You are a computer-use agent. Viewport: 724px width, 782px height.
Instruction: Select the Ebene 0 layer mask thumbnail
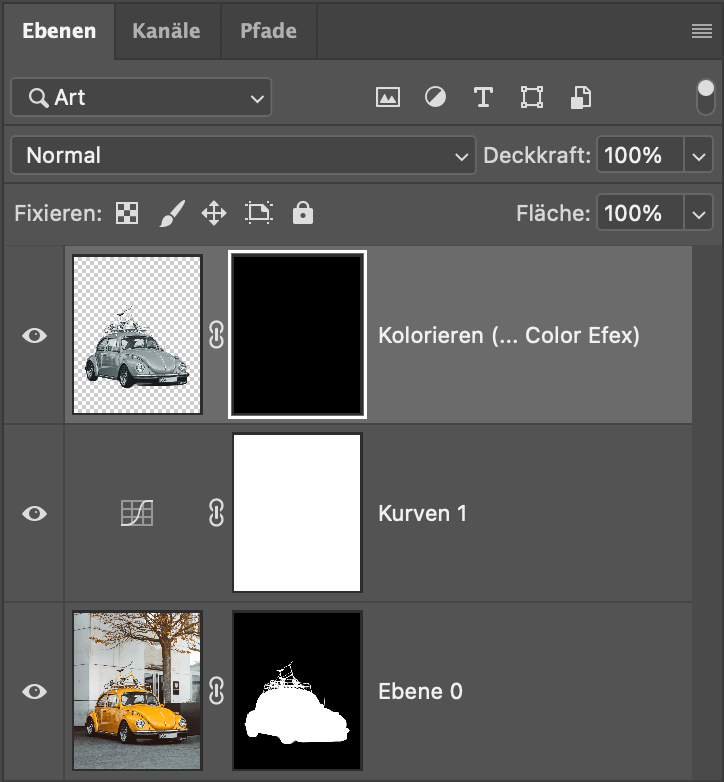click(297, 691)
